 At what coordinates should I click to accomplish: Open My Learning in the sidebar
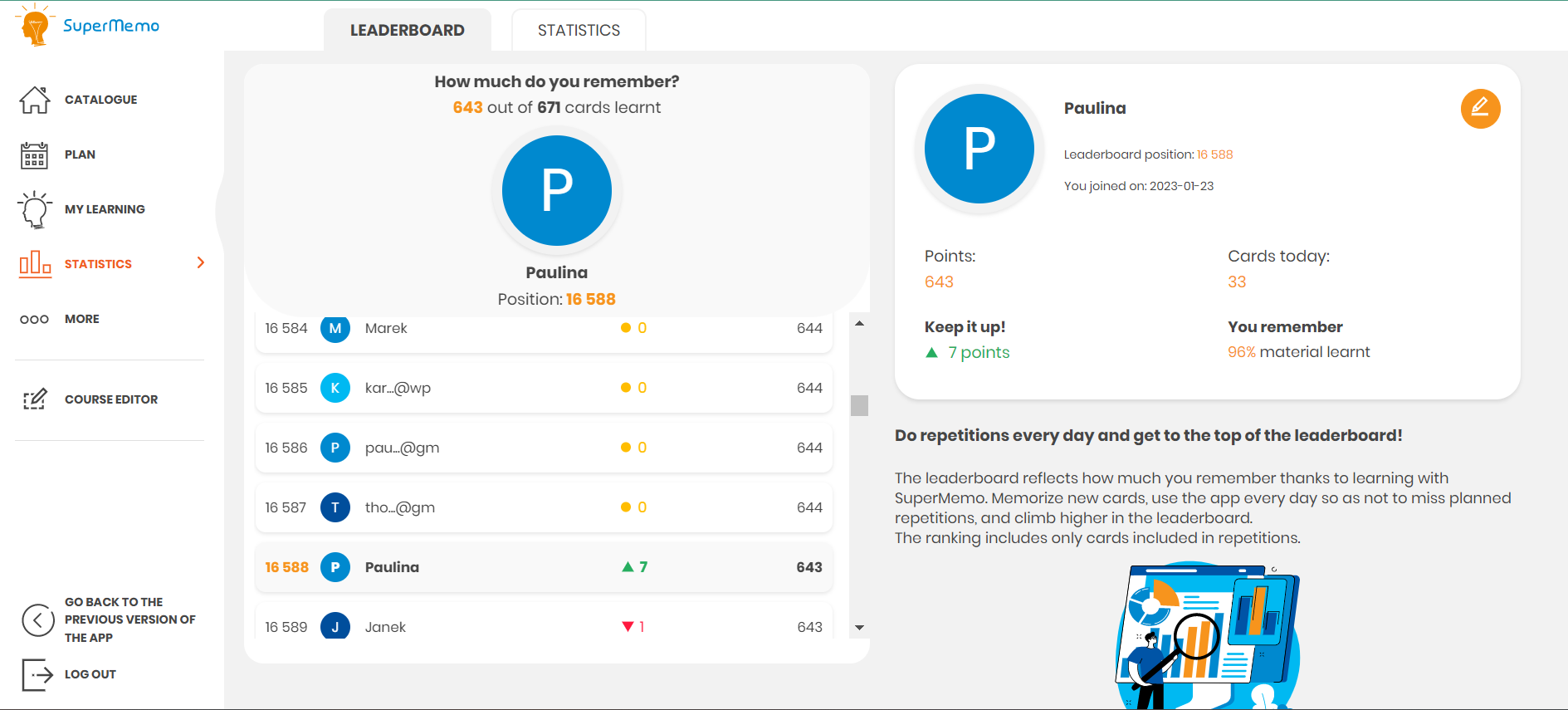click(105, 209)
